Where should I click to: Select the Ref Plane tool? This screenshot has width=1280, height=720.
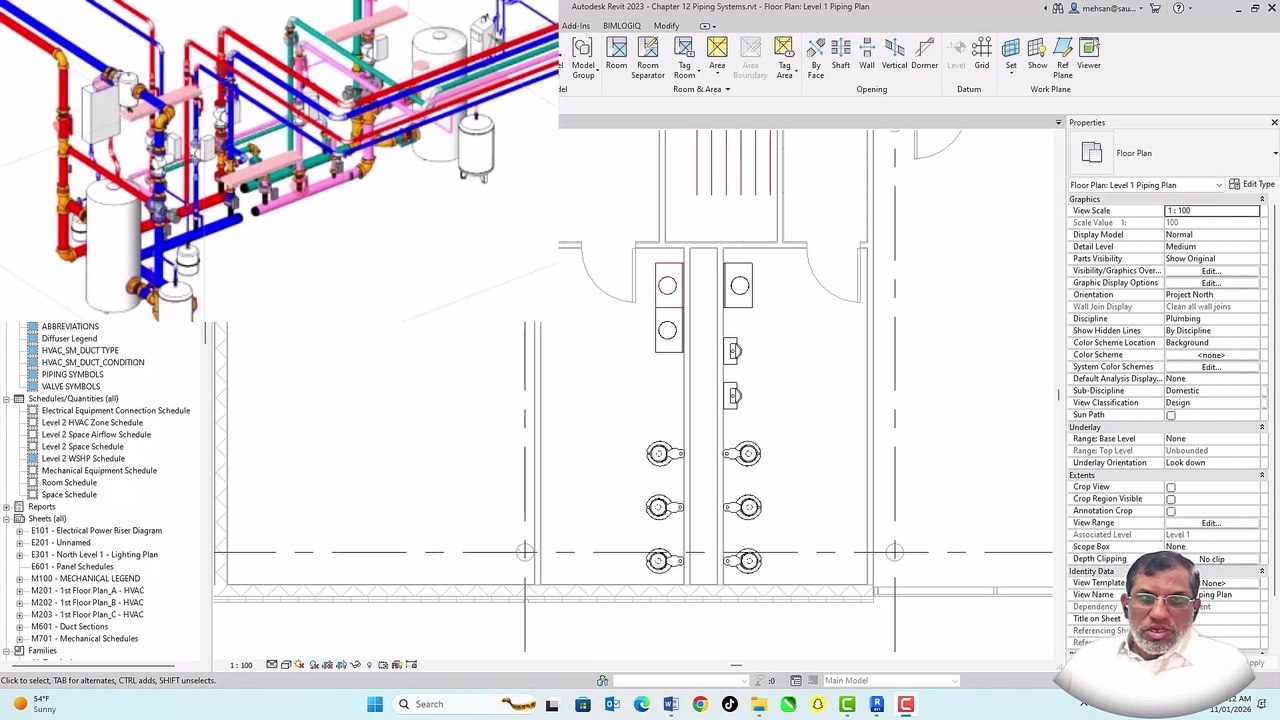pyautogui.click(x=1063, y=58)
